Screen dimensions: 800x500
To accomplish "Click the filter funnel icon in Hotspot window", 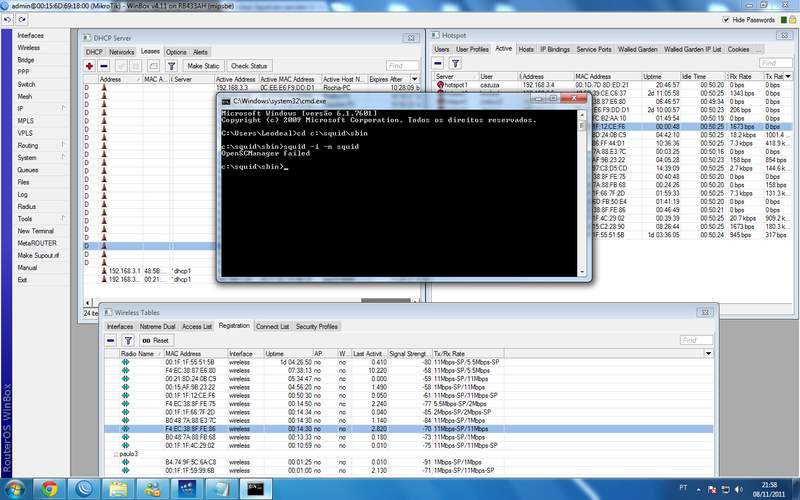I will (x=455, y=63).
